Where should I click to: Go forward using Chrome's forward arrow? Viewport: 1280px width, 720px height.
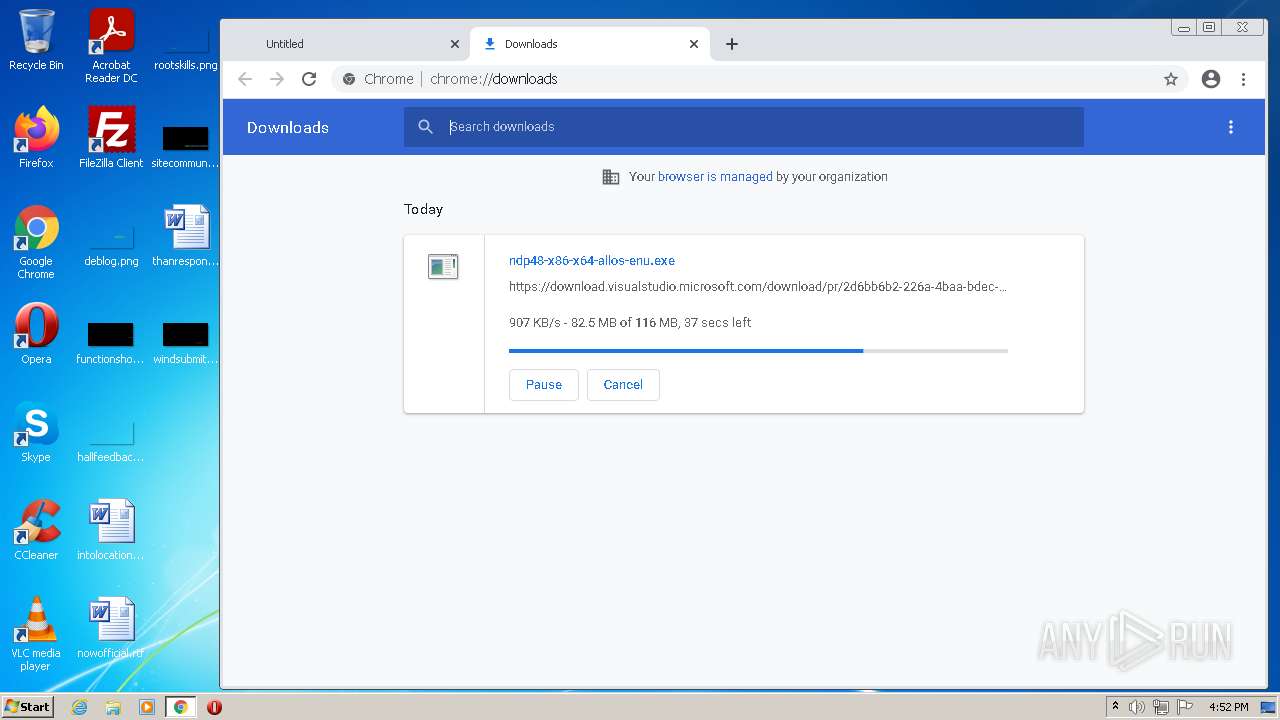[277, 79]
